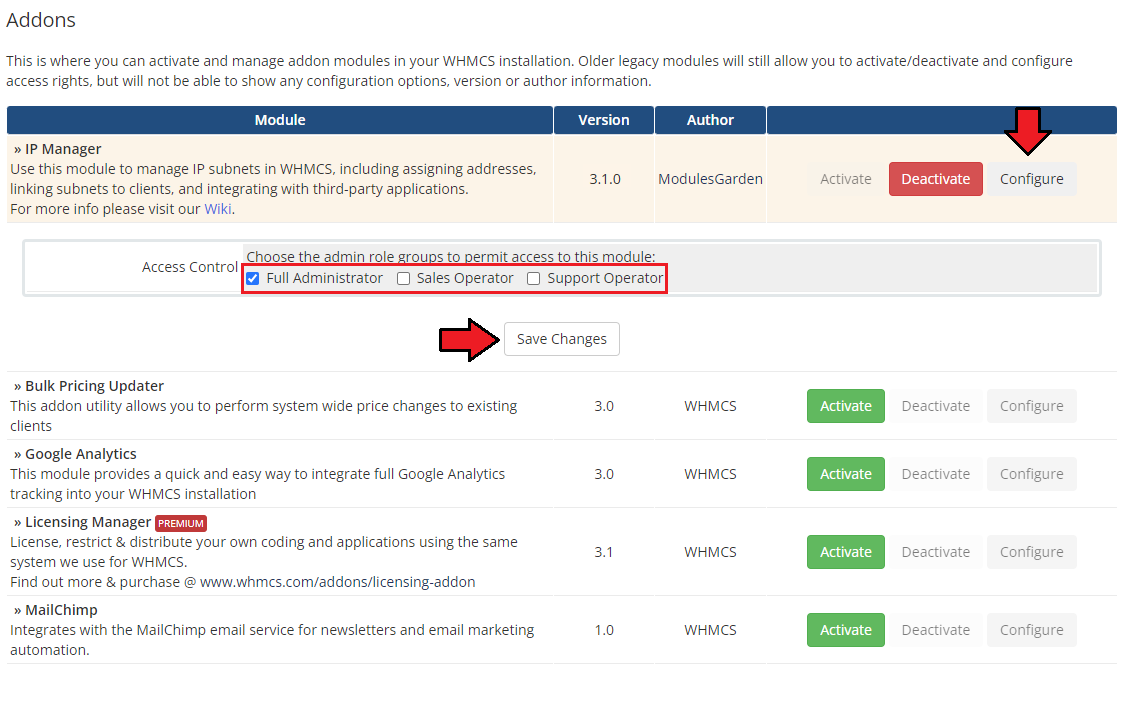Click WHMCS author cell in Bulk Pricing Updater row

[x=710, y=406]
